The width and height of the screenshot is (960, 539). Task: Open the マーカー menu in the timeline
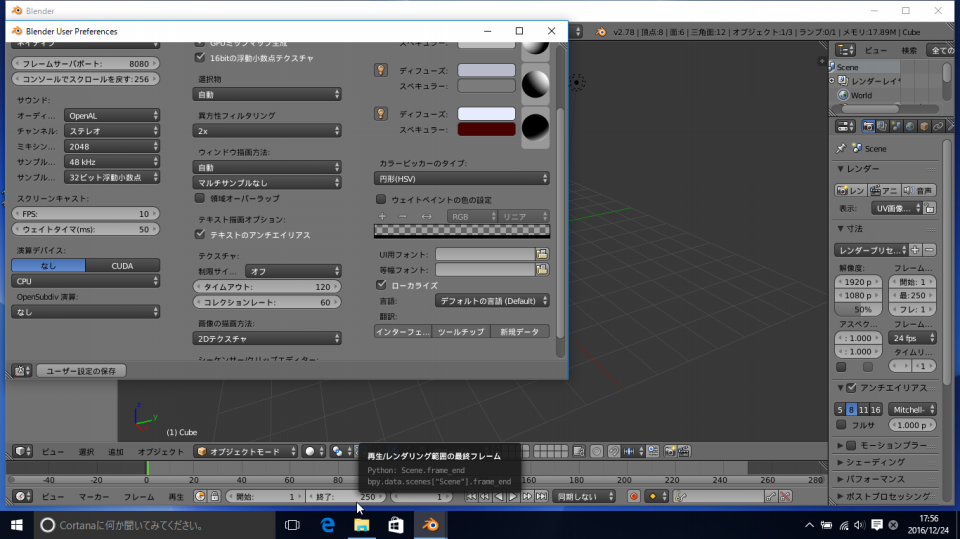pyautogui.click(x=94, y=496)
